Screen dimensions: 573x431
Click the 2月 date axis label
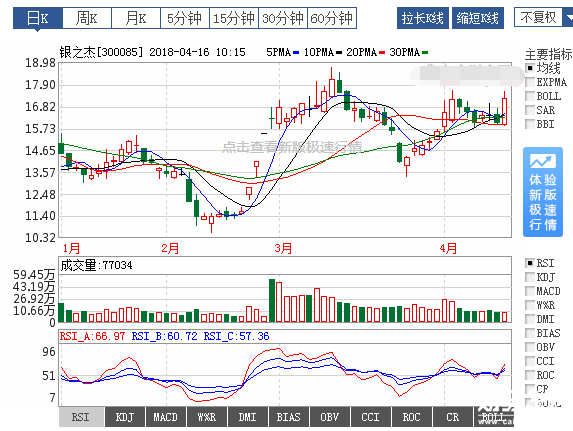[170, 249]
